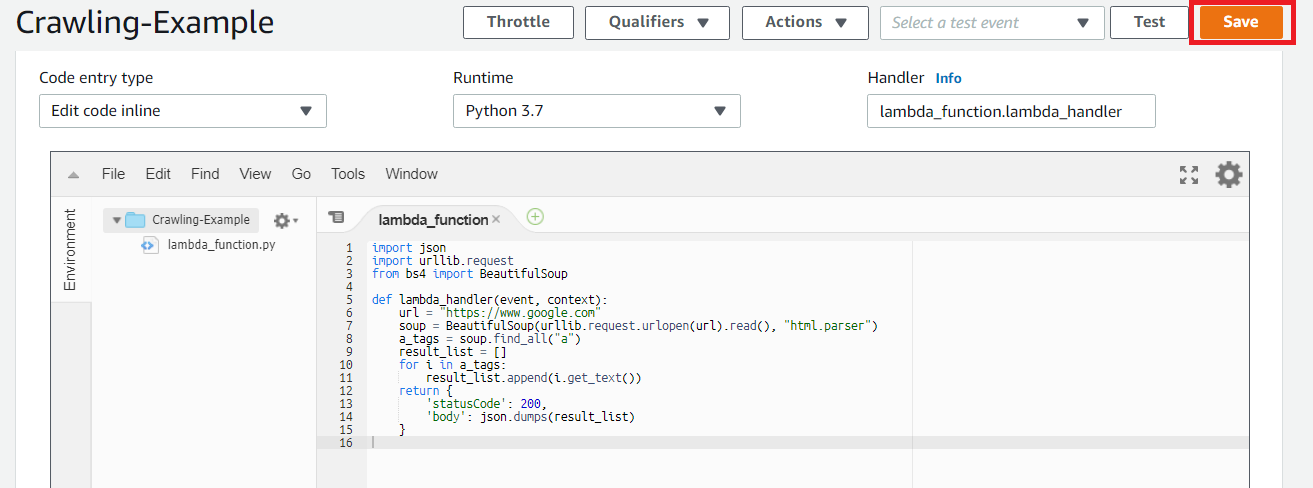The image size is (1313, 488).
Task: Collapse the editor menu bar with up arrow
Action: [73, 175]
